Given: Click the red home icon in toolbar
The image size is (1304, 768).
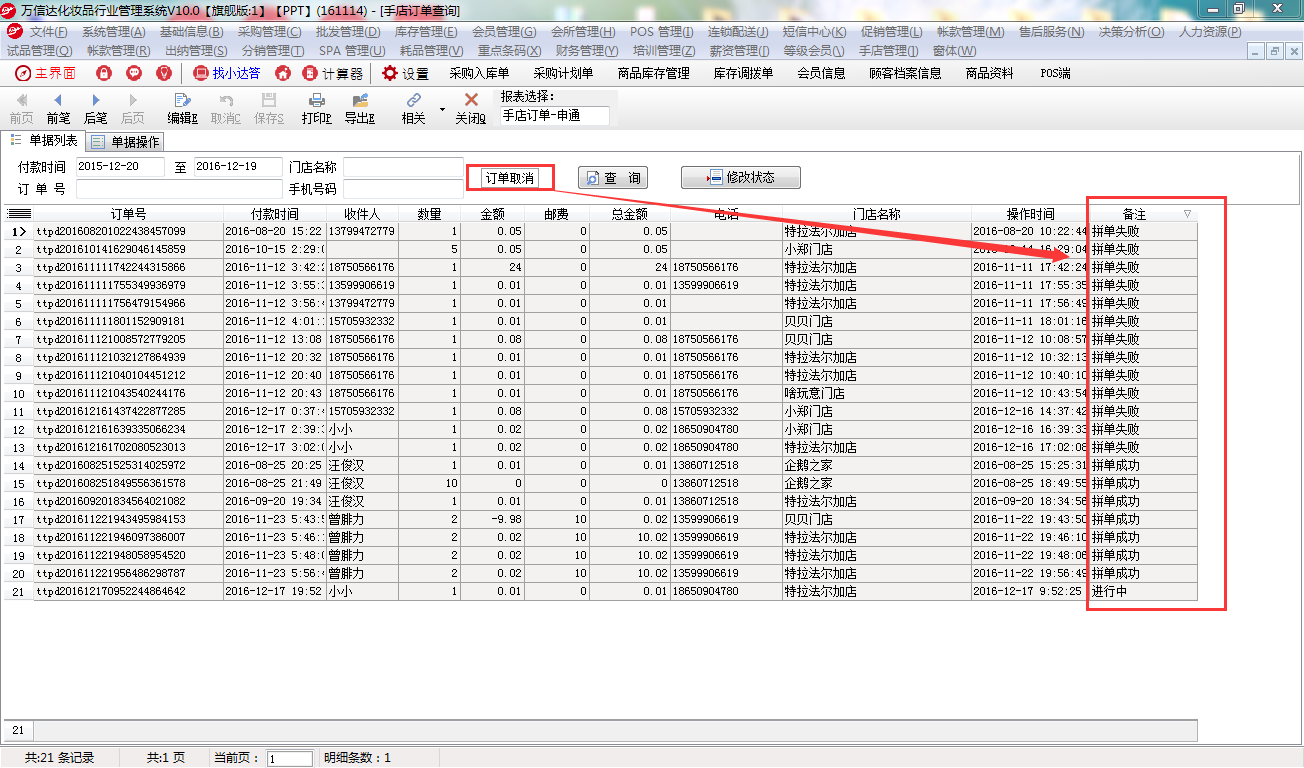Looking at the screenshot, I should (x=283, y=73).
